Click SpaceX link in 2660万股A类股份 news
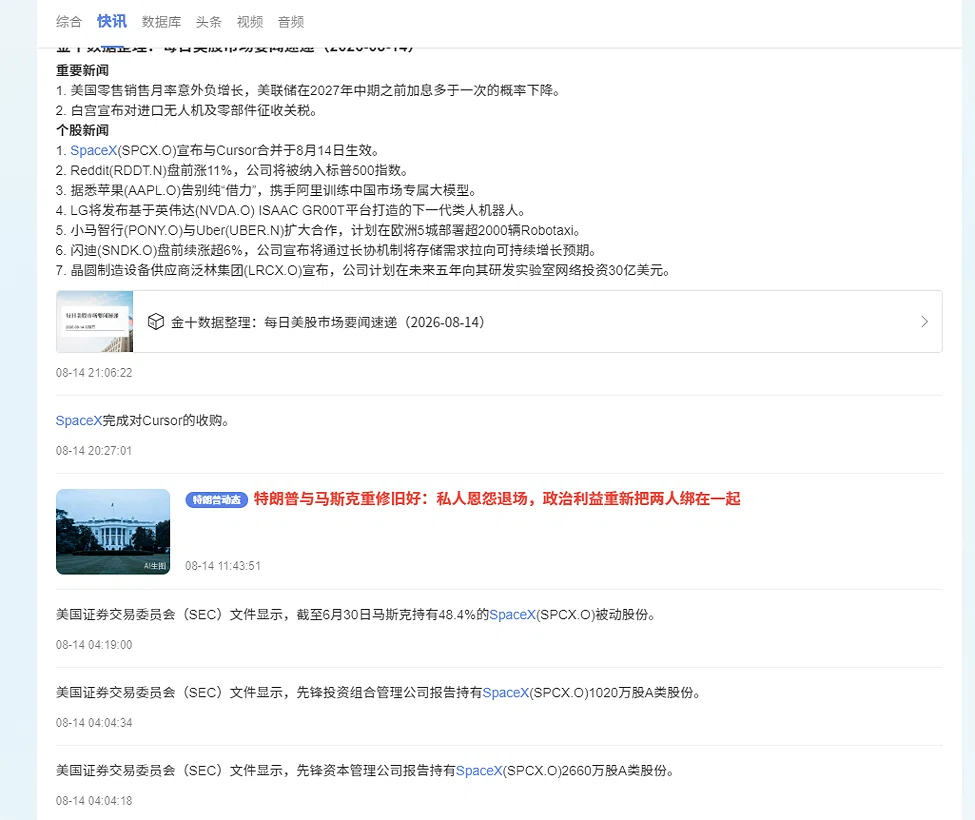 pos(479,771)
